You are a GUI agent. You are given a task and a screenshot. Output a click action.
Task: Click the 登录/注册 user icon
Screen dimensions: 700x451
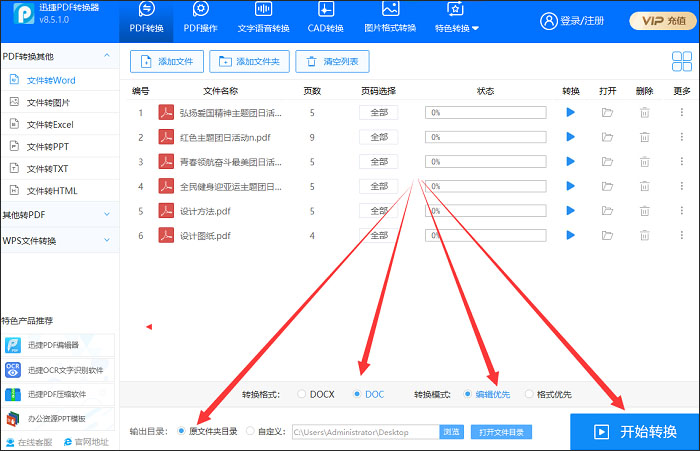coord(549,21)
